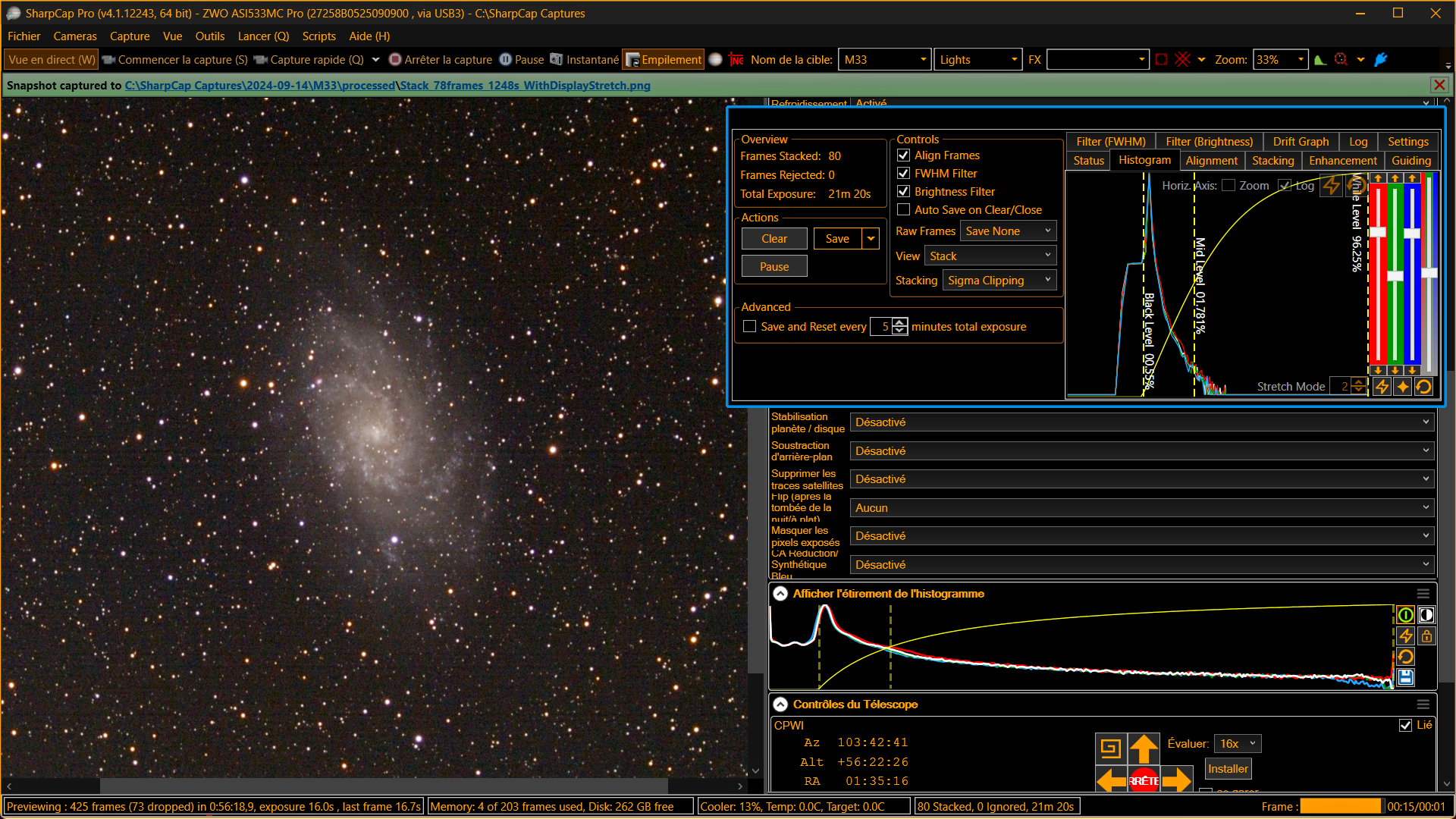Open the Outils menu
Viewport: 1456px width, 819px height.
209,36
